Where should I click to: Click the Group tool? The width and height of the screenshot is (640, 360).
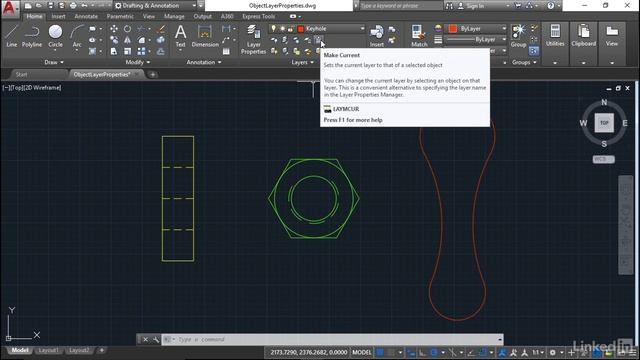[x=518, y=36]
